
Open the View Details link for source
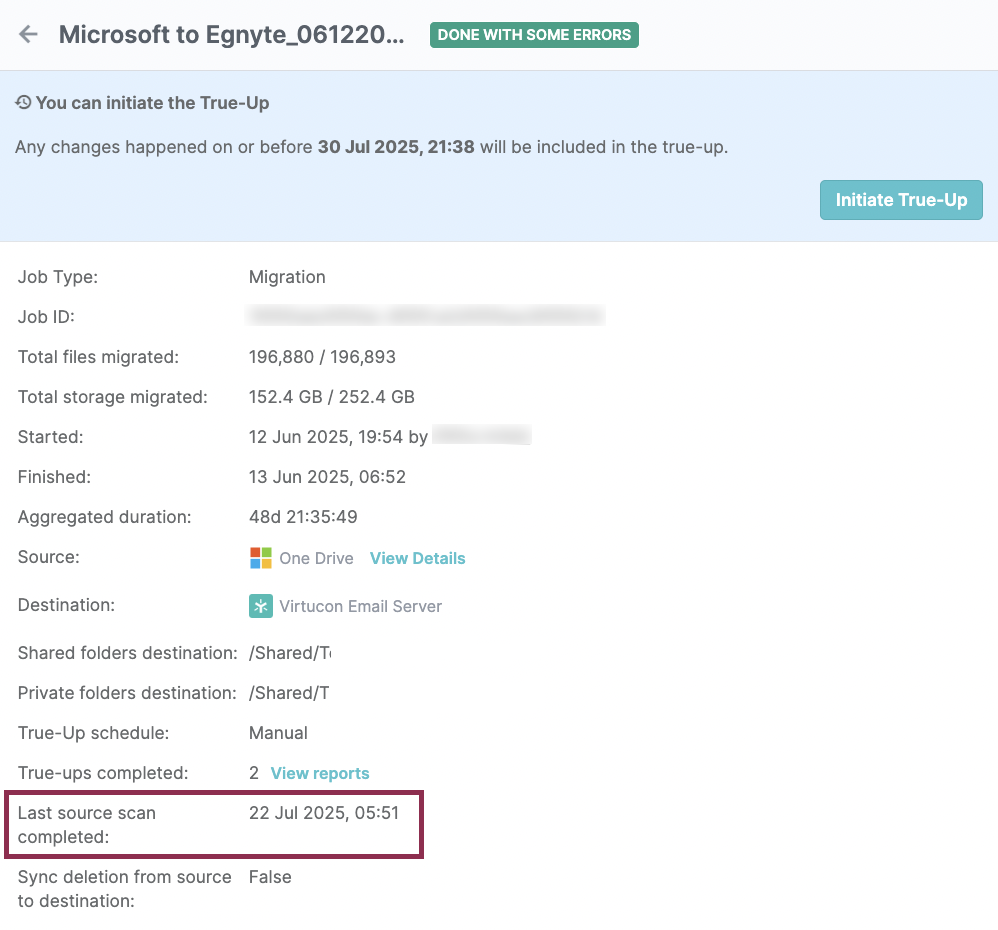tap(417, 558)
